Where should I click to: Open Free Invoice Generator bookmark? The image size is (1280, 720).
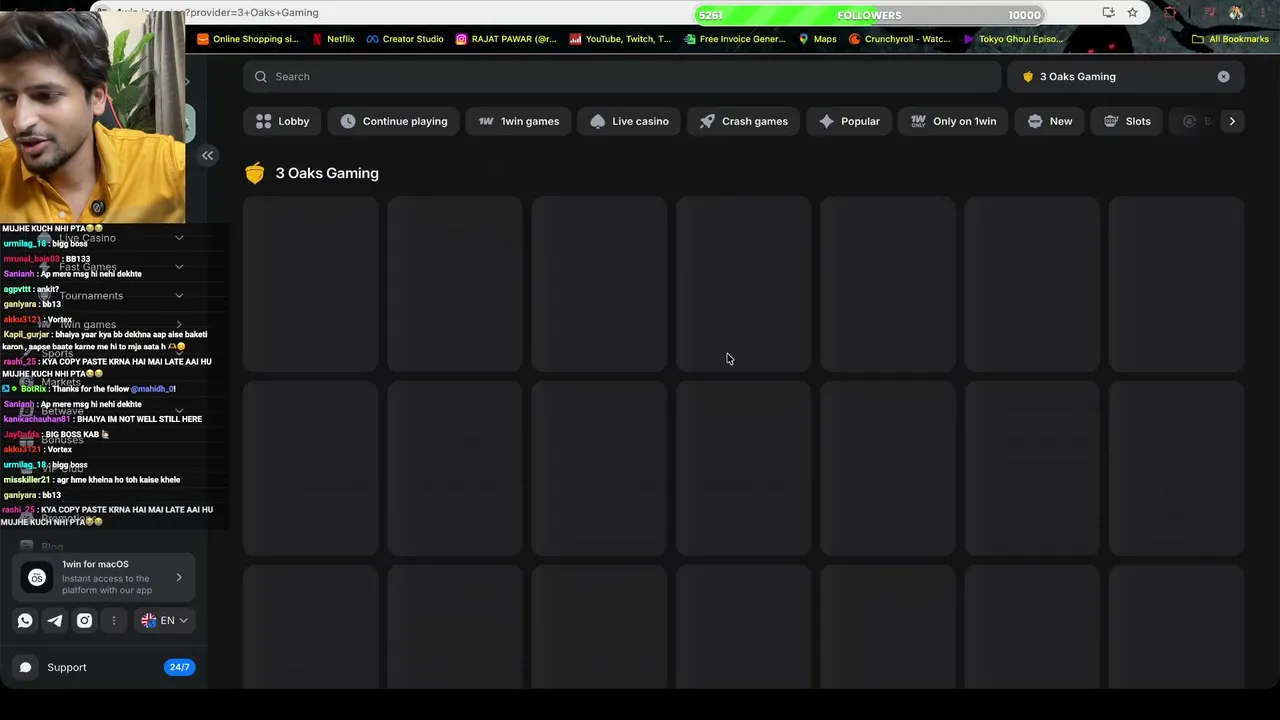735,39
